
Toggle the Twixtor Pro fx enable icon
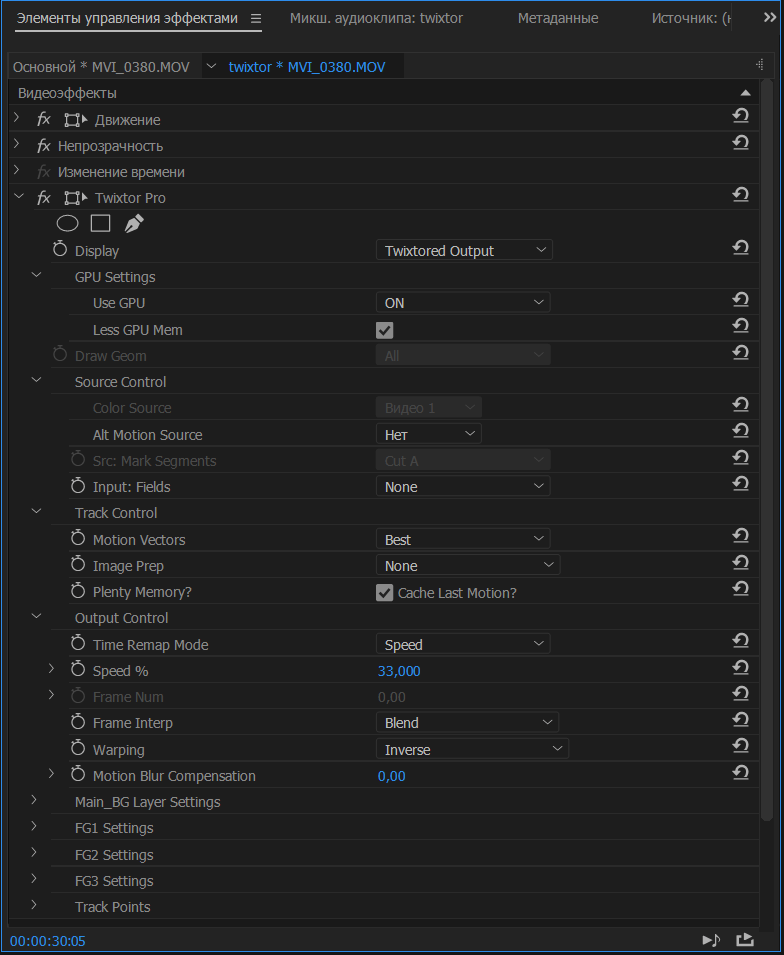[43, 198]
